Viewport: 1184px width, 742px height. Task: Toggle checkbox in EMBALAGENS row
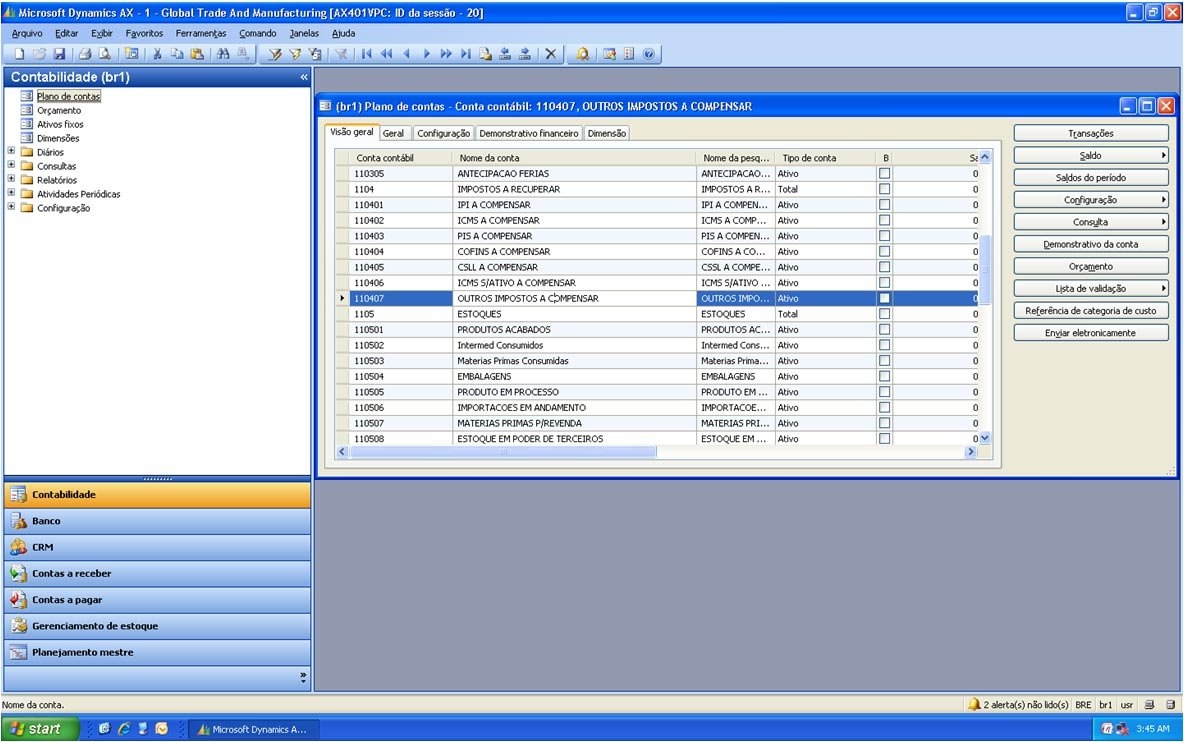click(x=884, y=376)
